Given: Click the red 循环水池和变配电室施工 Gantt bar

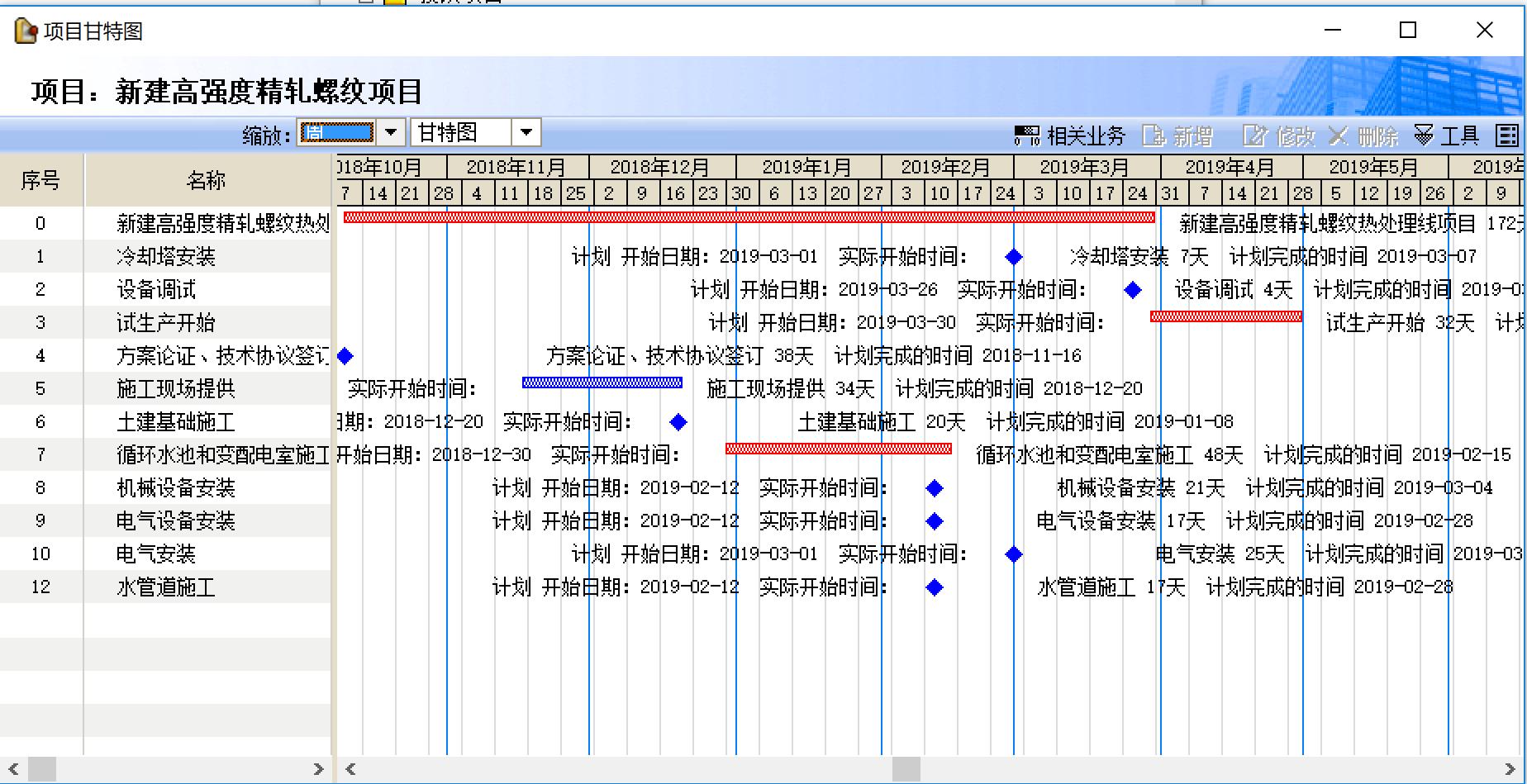Looking at the screenshot, I should [838, 449].
